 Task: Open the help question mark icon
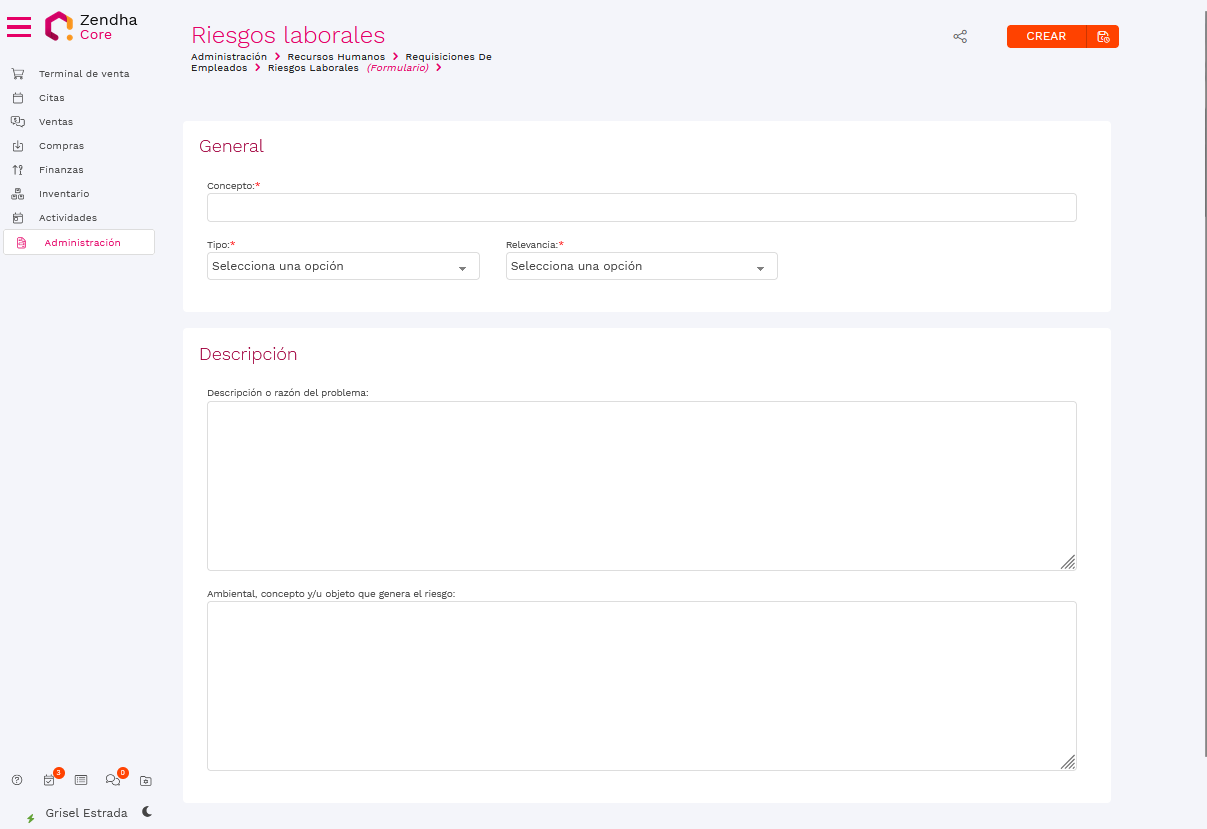click(17, 780)
